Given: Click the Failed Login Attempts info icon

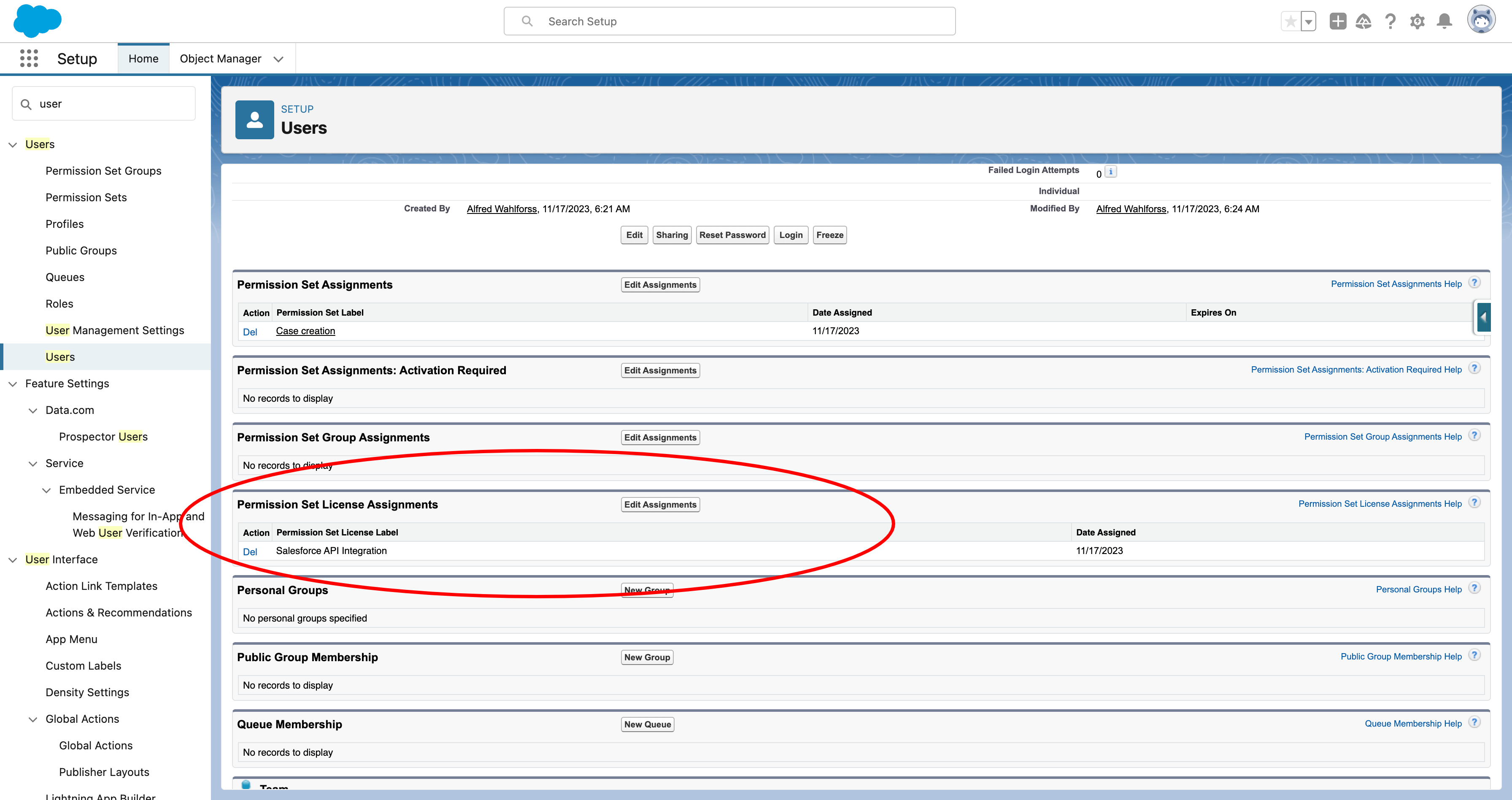Looking at the screenshot, I should click(1110, 172).
